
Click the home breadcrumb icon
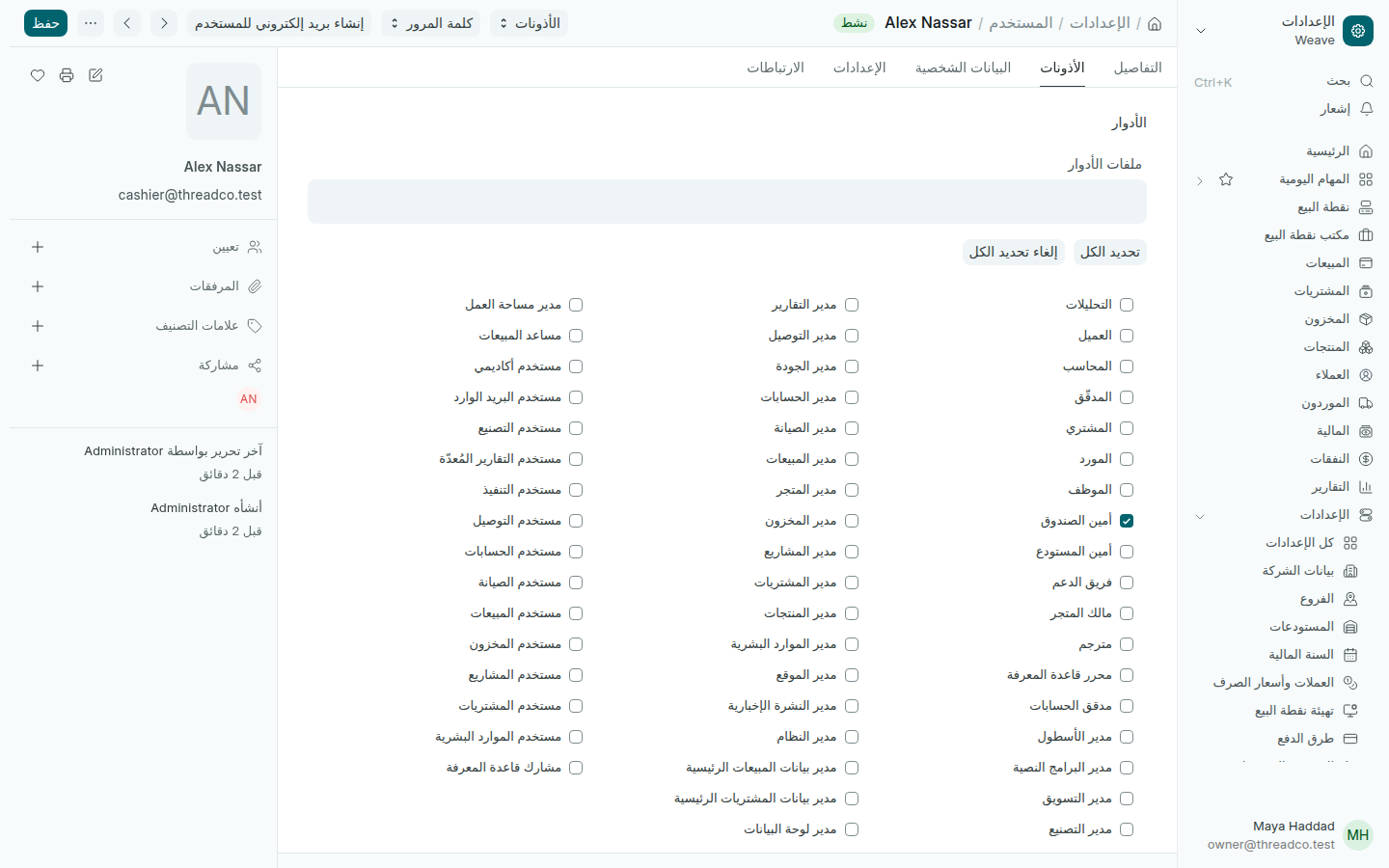[1155, 23]
